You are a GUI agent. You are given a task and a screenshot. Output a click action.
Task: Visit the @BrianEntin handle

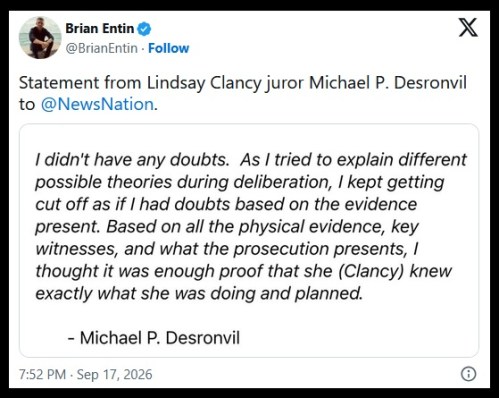click(101, 48)
